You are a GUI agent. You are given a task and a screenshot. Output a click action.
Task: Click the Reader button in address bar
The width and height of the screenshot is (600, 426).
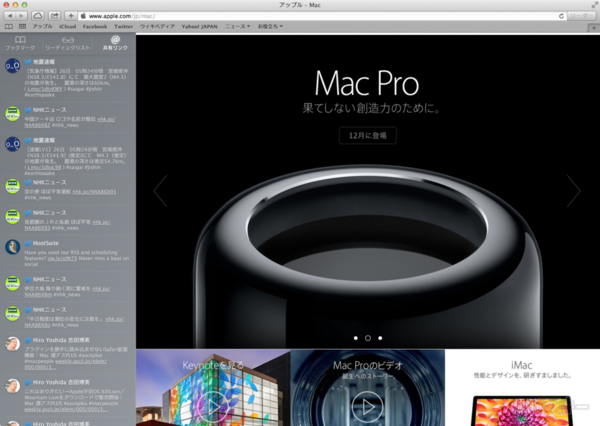(x=581, y=16)
